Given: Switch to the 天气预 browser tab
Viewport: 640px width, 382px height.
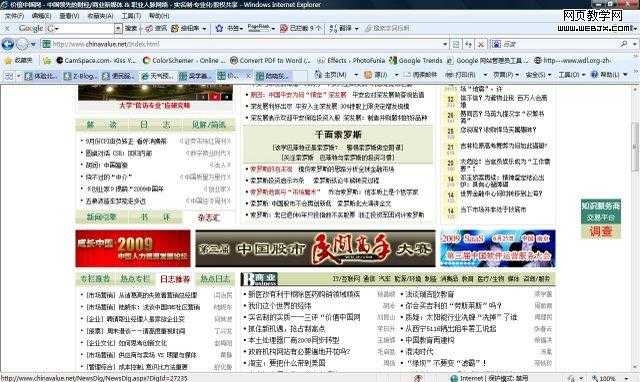Looking at the screenshot, I should (x=157, y=76).
